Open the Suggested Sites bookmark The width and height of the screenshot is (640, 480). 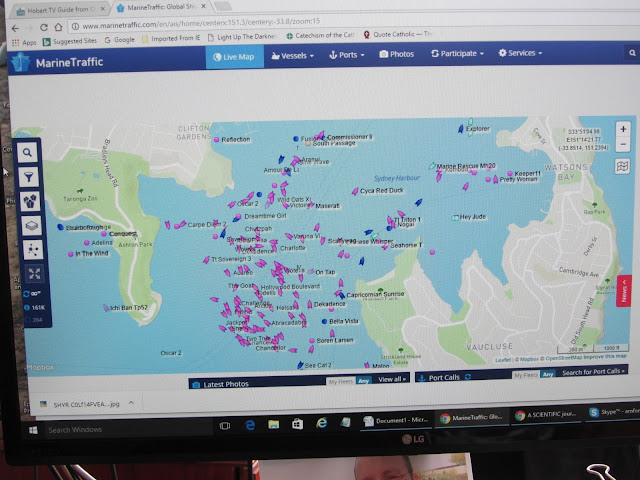[70, 41]
